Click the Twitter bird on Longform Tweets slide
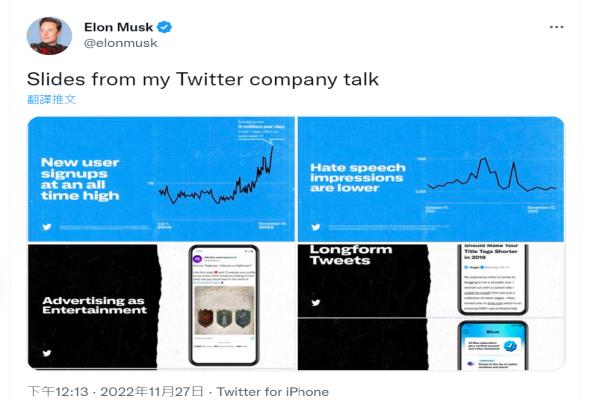600x400 pixels. point(316,303)
